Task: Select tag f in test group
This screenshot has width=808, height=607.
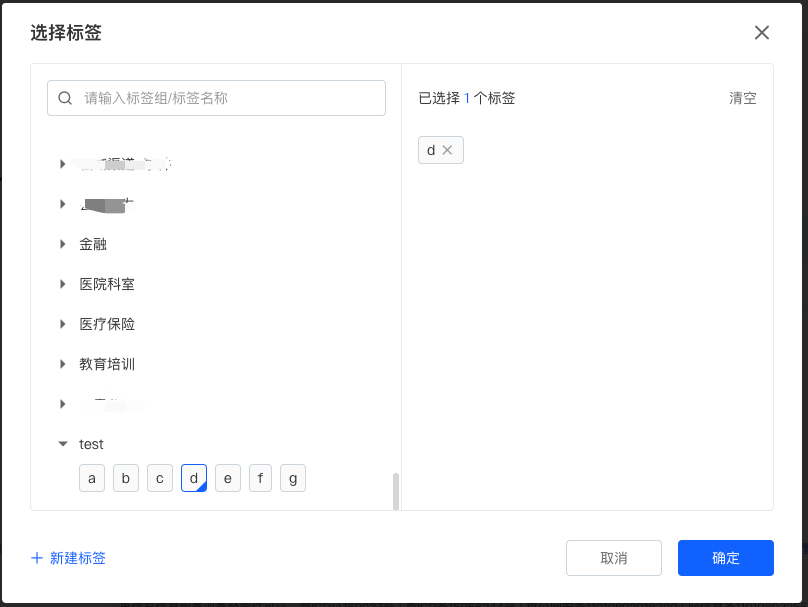Action: pos(260,478)
